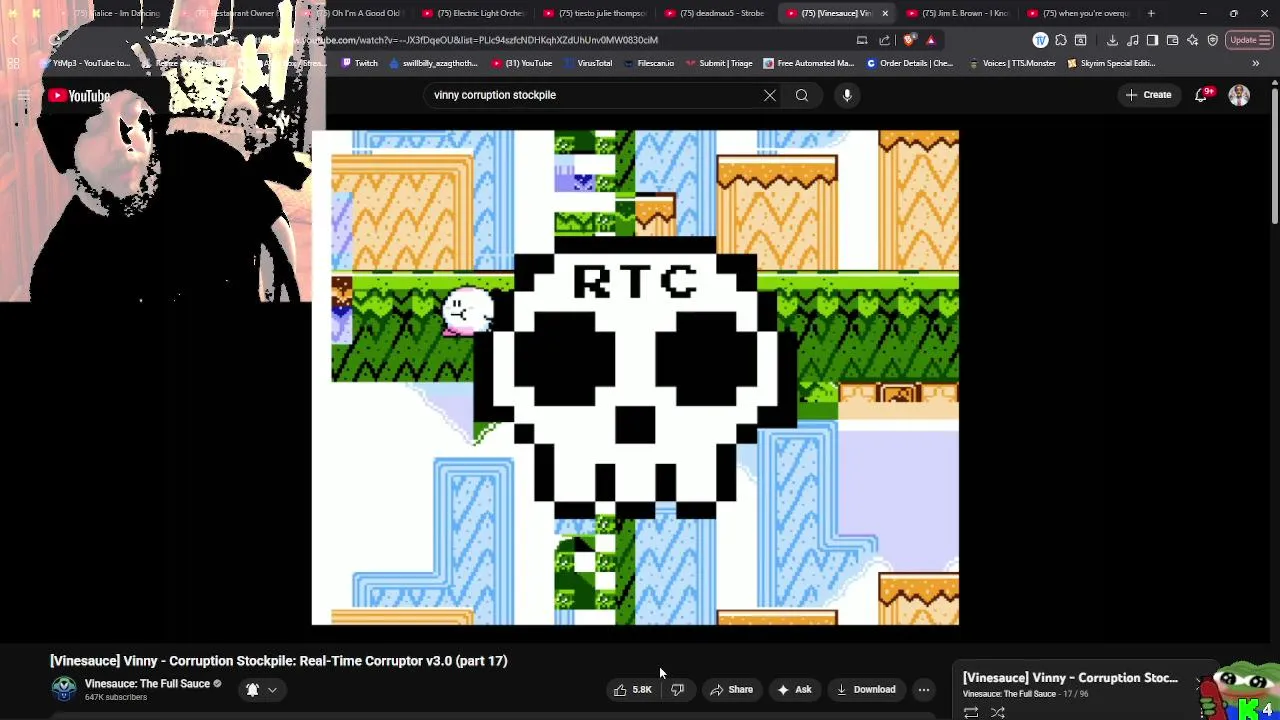Click the magnifier search button

point(802,95)
